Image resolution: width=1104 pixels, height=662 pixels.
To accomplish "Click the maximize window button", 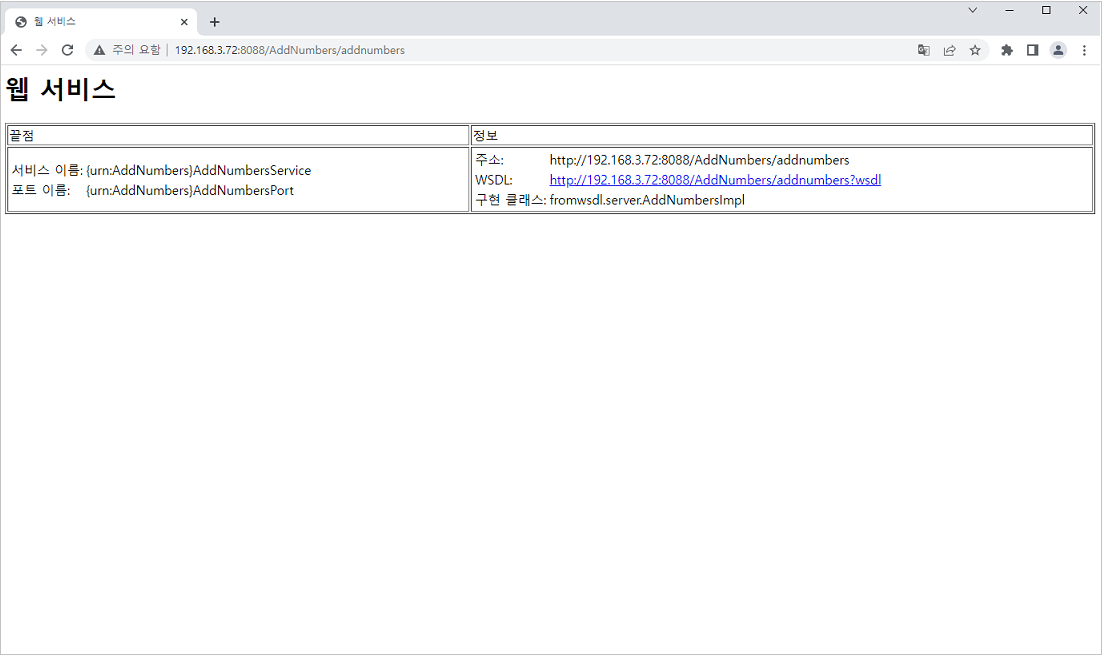I will pyautogui.click(x=1047, y=9).
